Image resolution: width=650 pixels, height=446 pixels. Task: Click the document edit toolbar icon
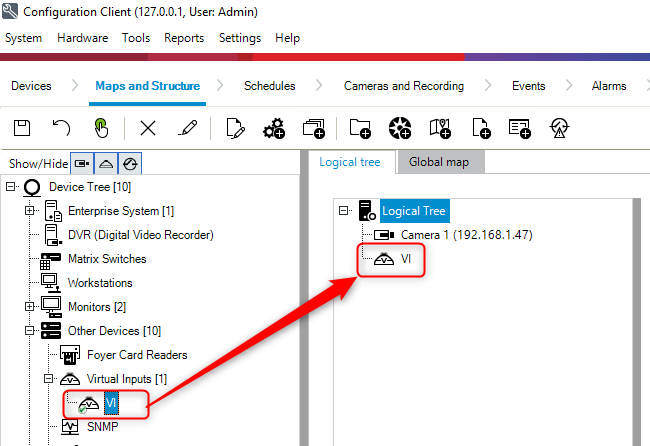pyautogui.click(x=235, y=128)
